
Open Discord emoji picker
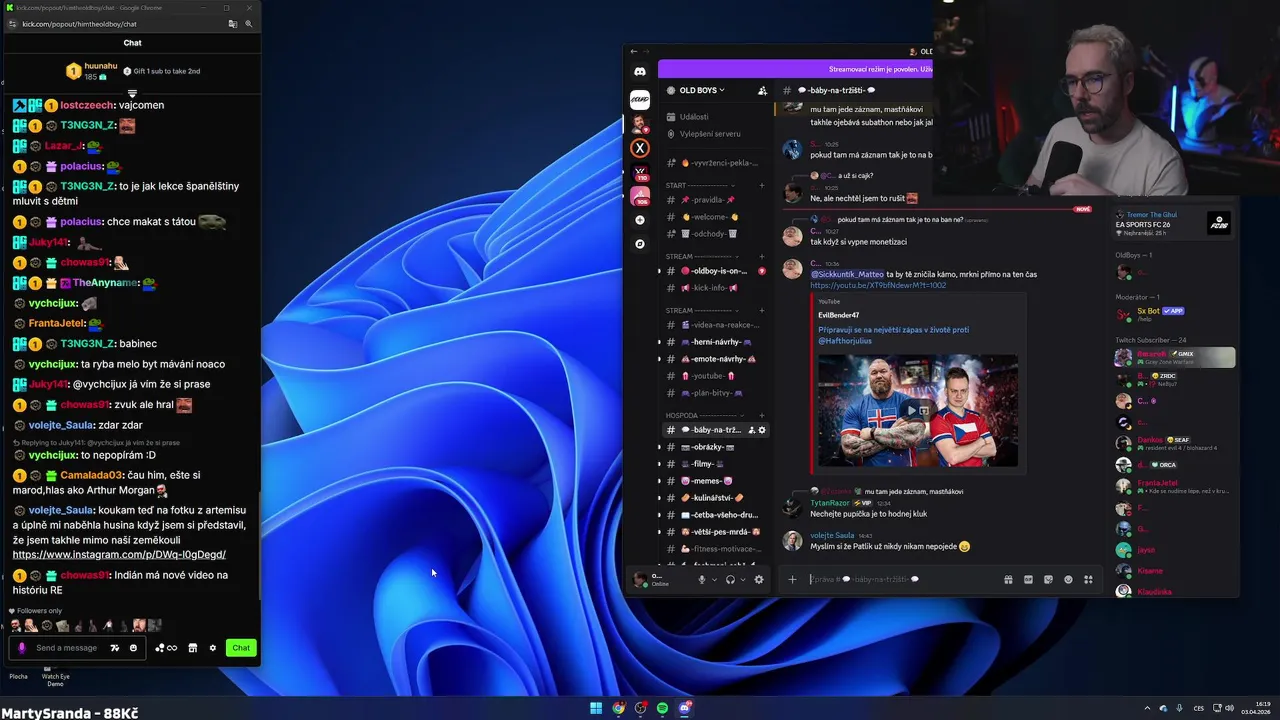pyautogui.click(x=1068, y=579)
